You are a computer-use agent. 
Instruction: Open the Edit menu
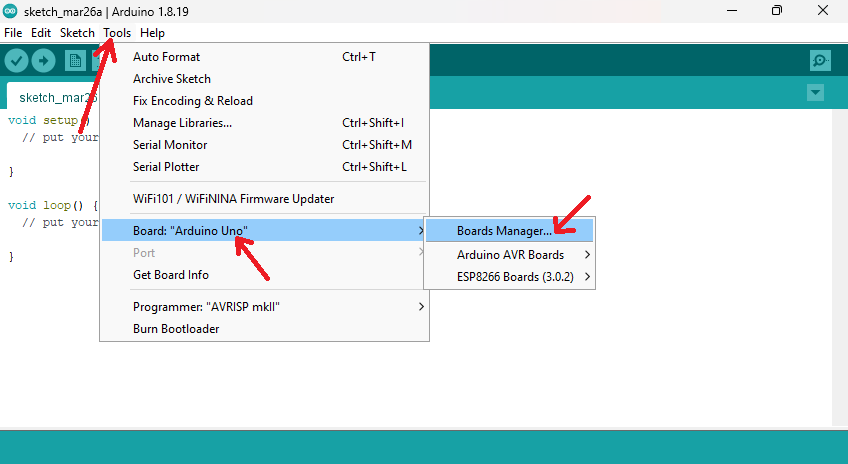pyautogui.click(x=41, y=33)
